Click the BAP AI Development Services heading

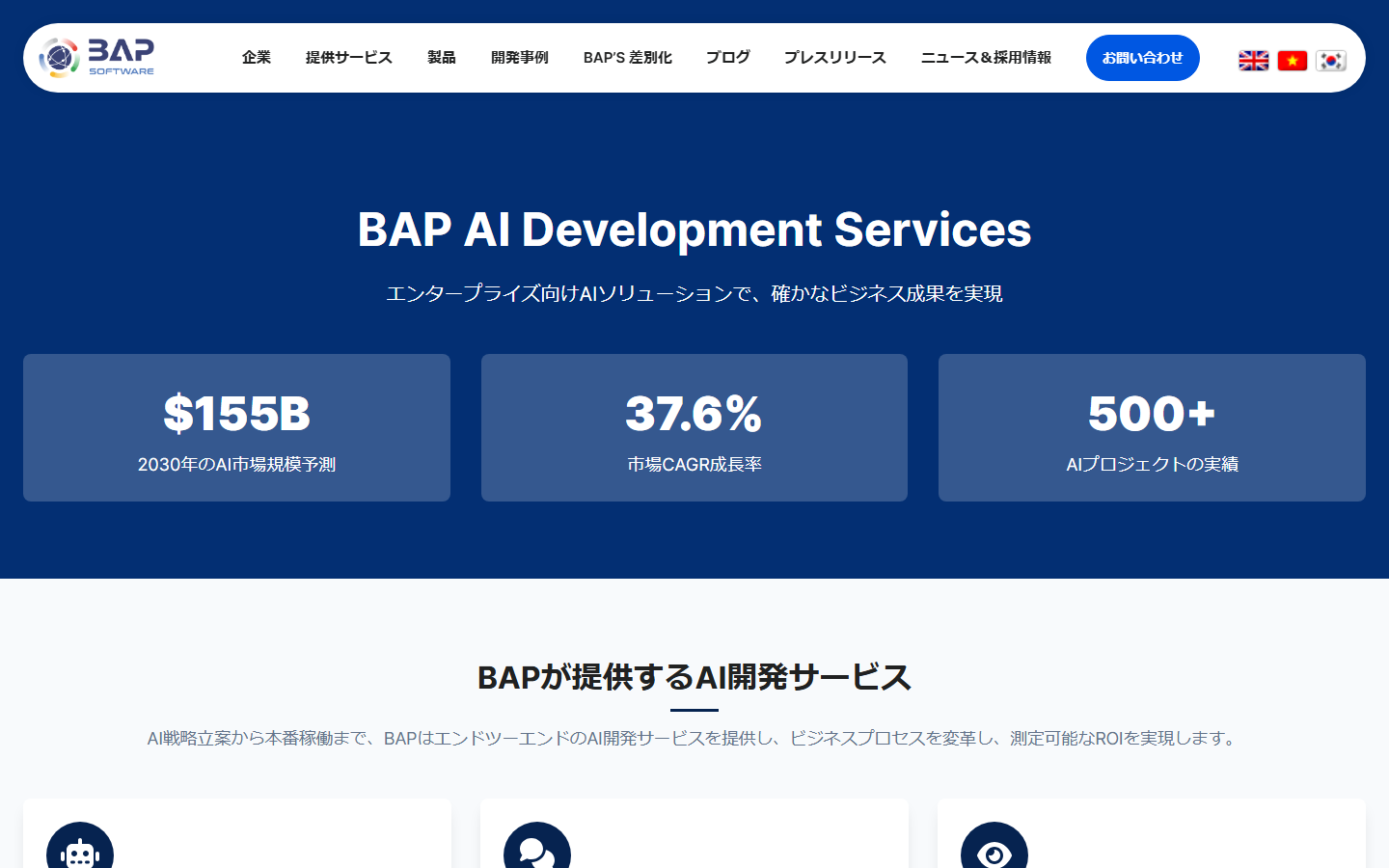694,230
